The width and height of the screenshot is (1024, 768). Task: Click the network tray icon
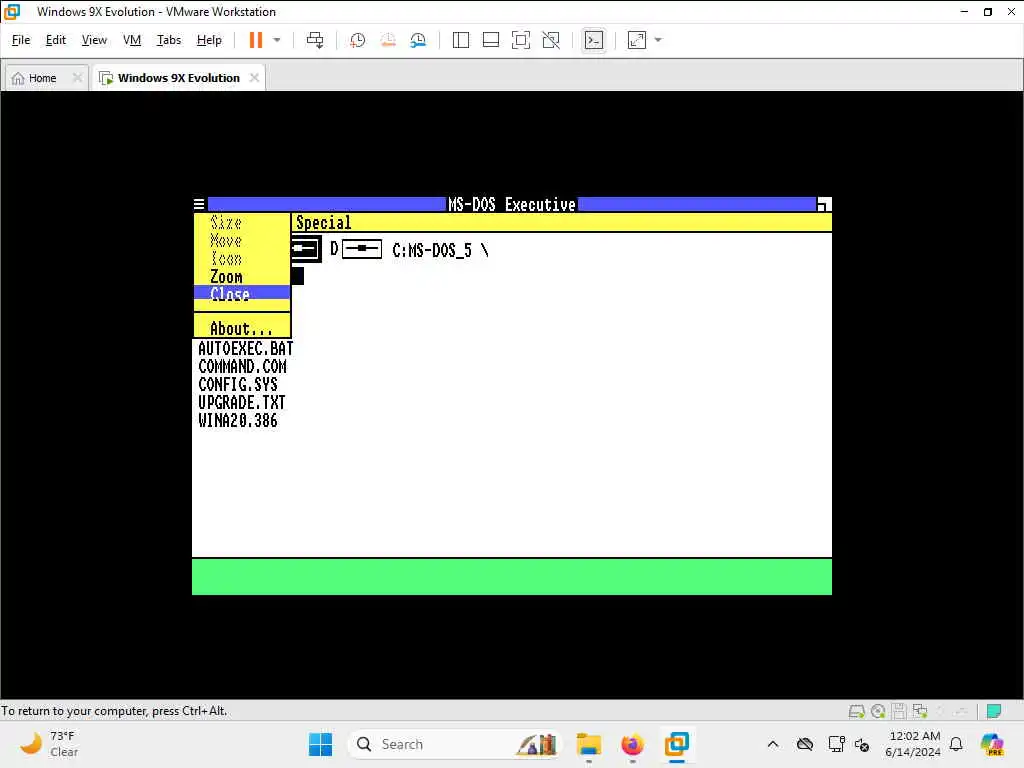tap(836, 744)
